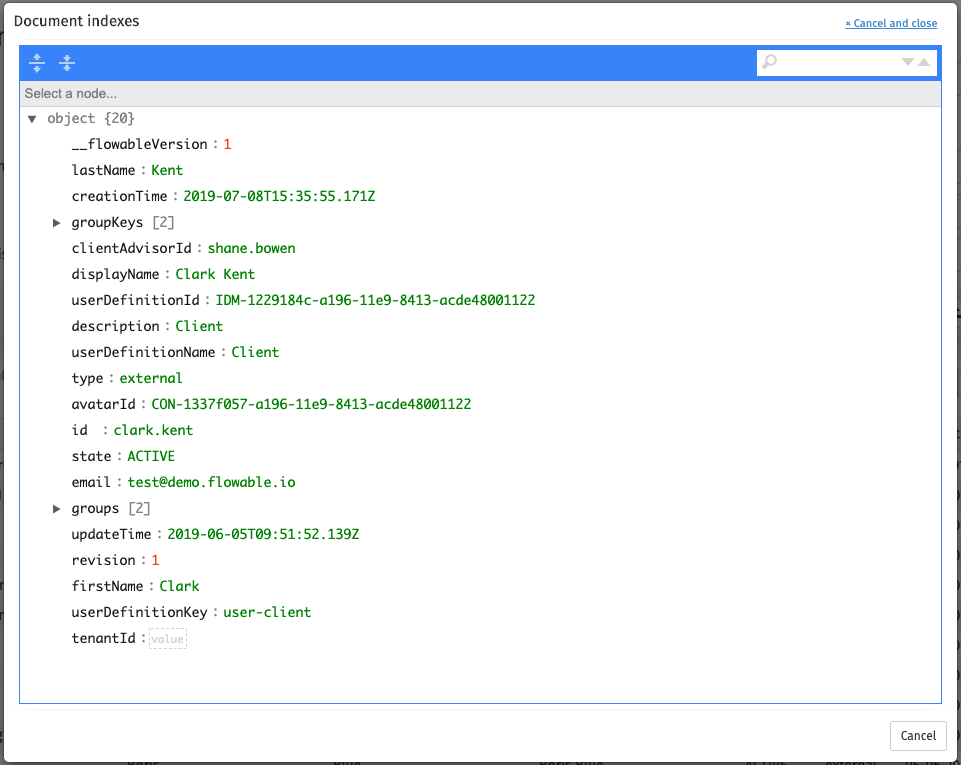
Task: Click the expand all fields icon
Action: point(37,63)
